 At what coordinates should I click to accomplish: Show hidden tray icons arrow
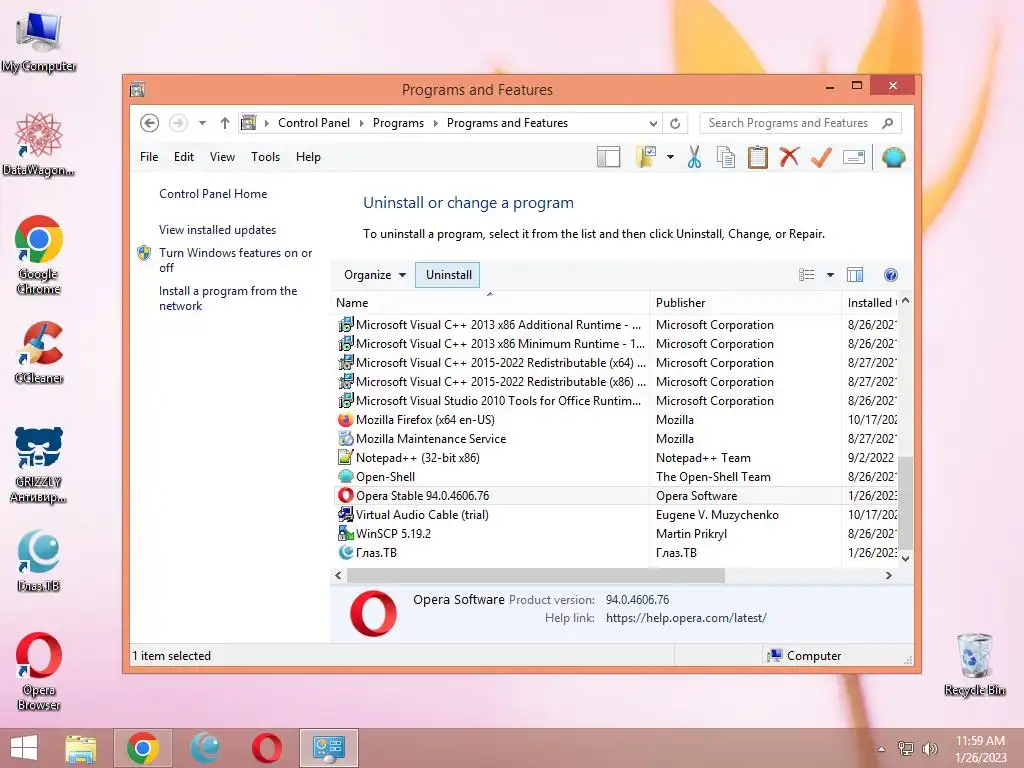(x=882, y=748)
